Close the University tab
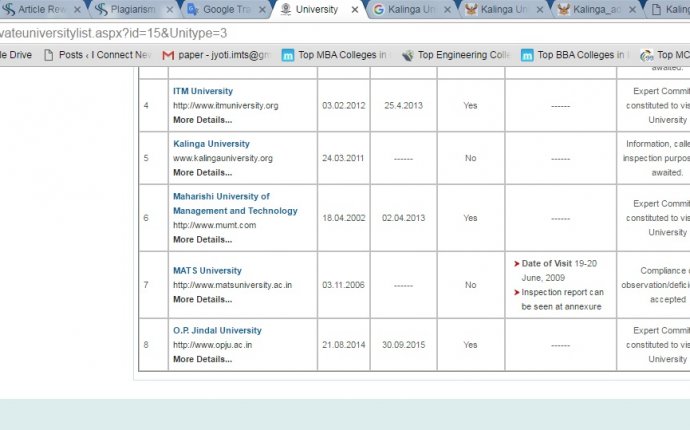The width and height of the screenshot is (690, 430). click(x=355, y=10)
